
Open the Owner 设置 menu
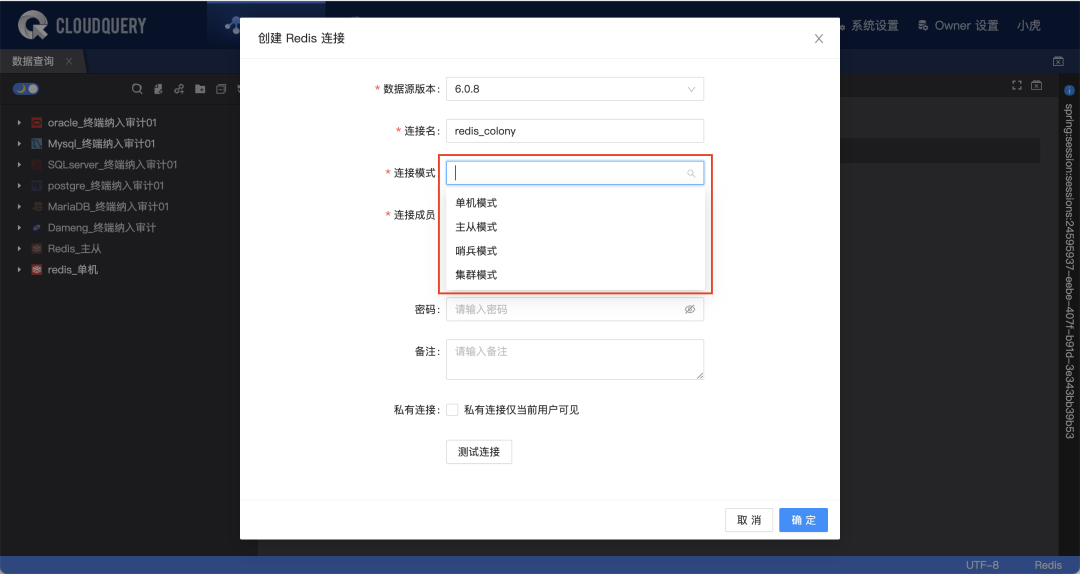tap(966, 26)
